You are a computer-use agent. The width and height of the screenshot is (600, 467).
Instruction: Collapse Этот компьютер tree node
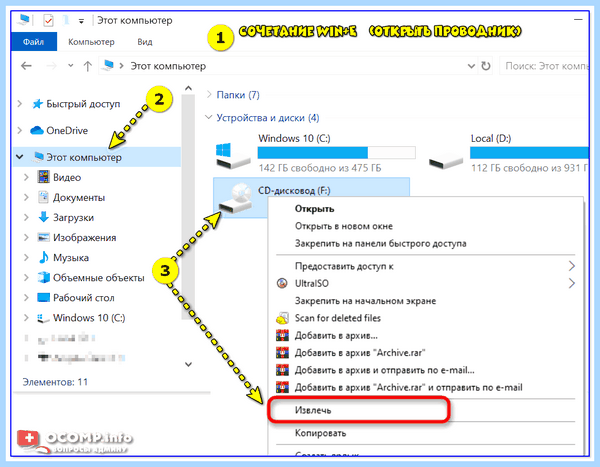click(x=20, y=157)
